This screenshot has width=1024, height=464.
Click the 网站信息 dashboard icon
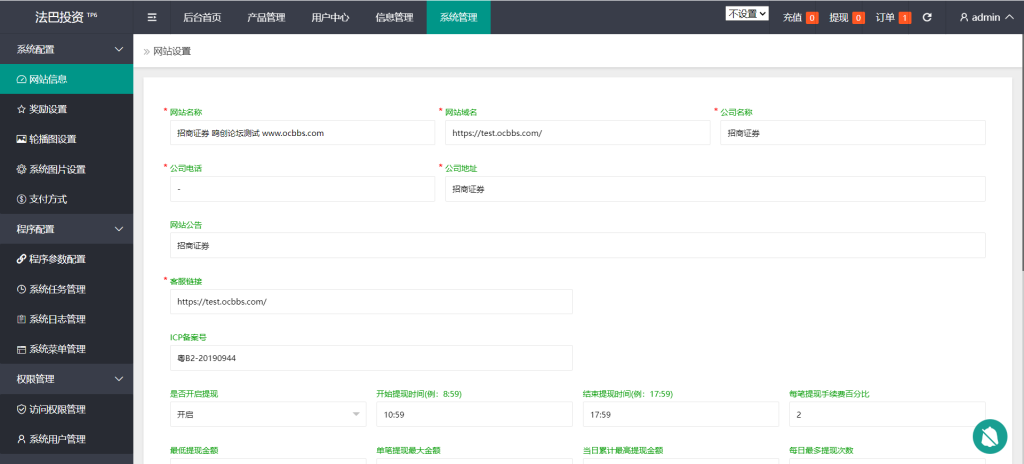coord(22,80)
